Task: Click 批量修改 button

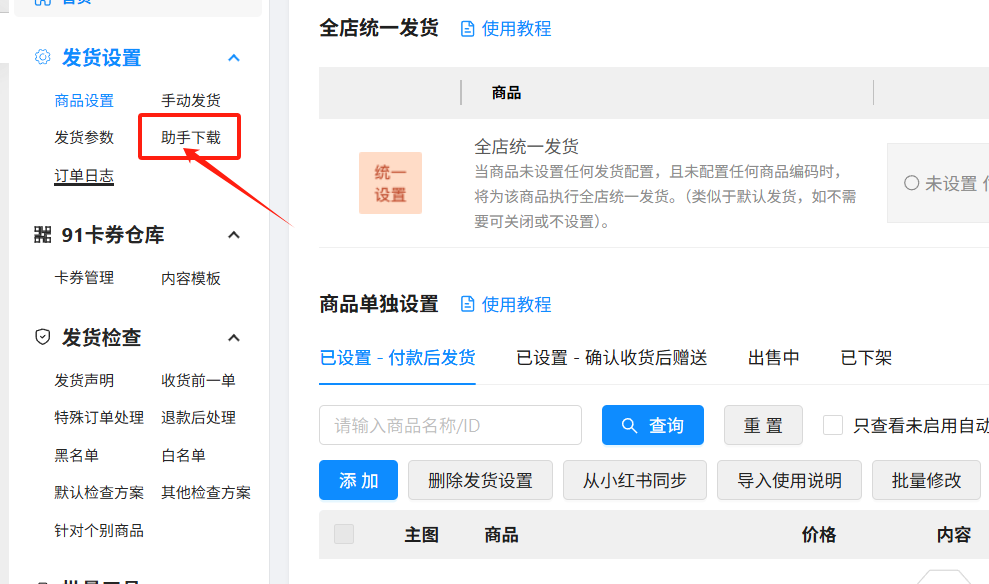Action: pyautogui.click(x=926, y=480)
